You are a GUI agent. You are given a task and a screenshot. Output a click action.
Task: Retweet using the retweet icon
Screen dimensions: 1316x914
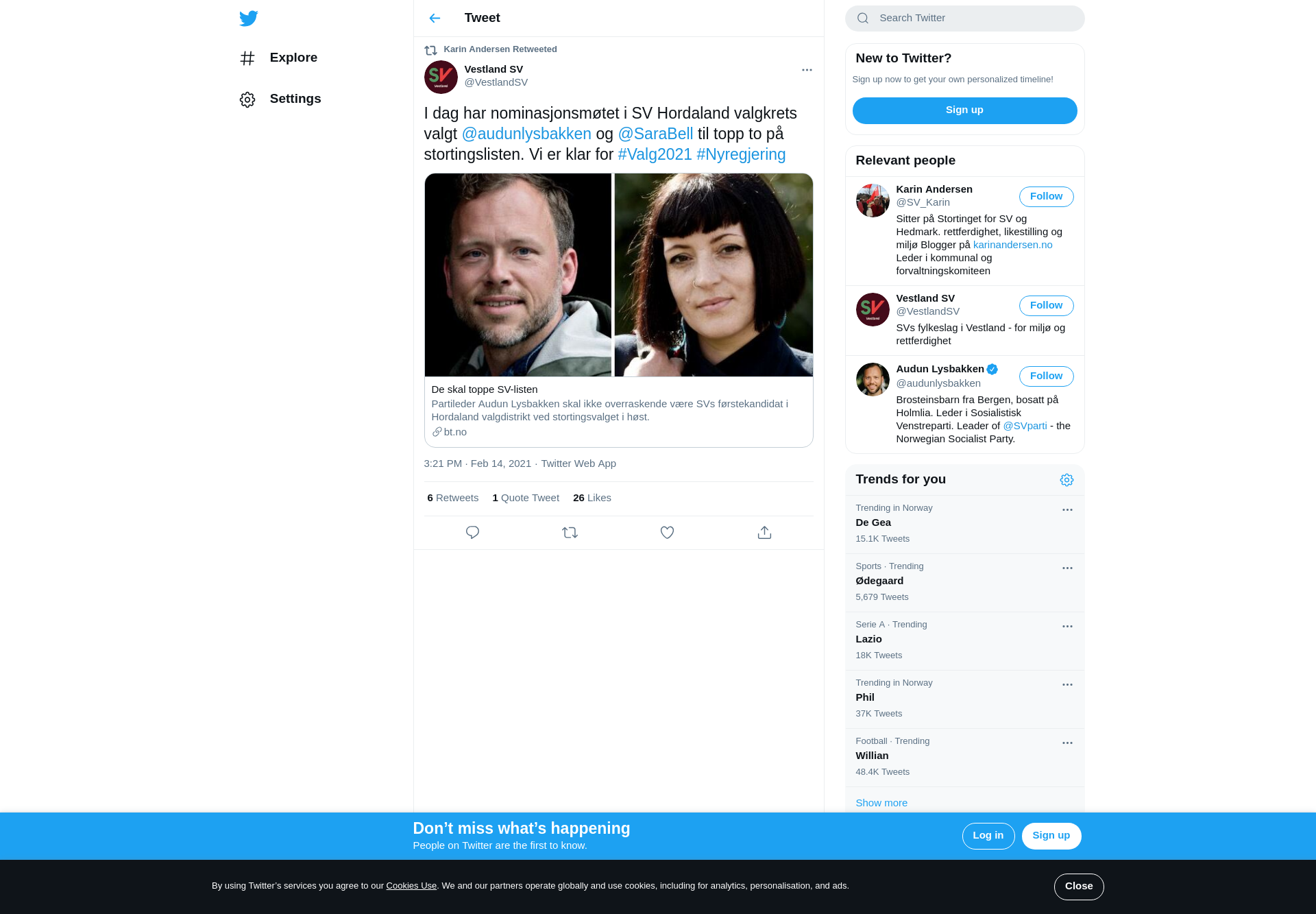tap(570, 533)
